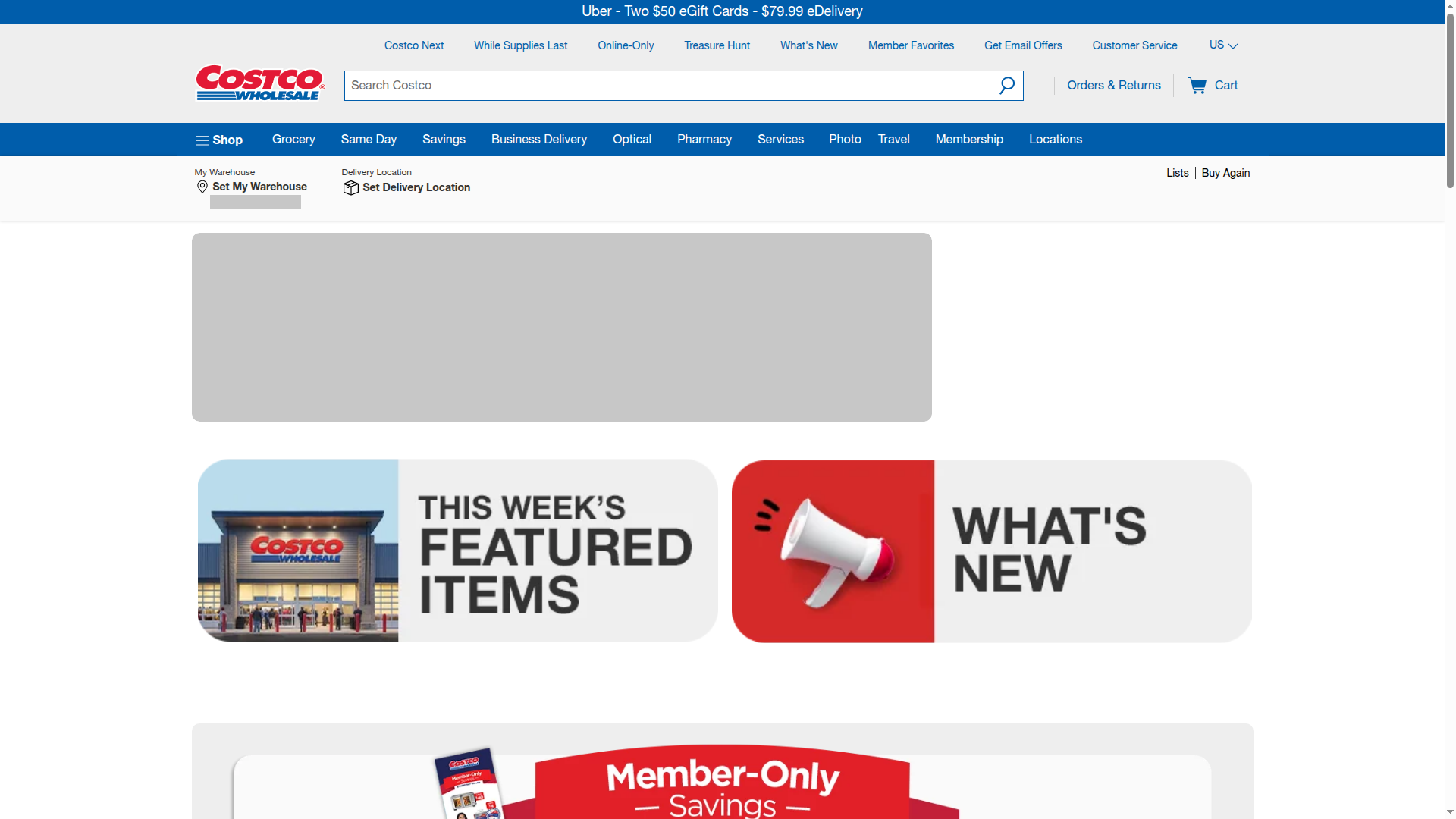Open the hamburger Shop menu icon
The image size is (1456, 819).
202,140
